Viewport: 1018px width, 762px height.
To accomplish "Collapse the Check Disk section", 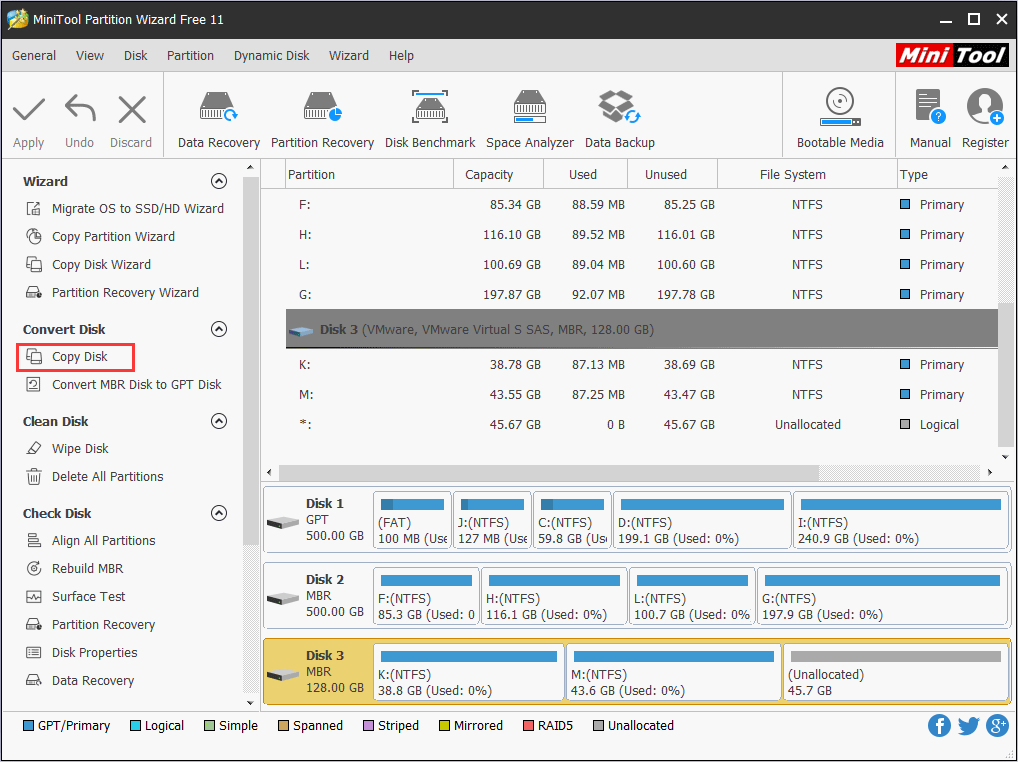I will [218, 513].
